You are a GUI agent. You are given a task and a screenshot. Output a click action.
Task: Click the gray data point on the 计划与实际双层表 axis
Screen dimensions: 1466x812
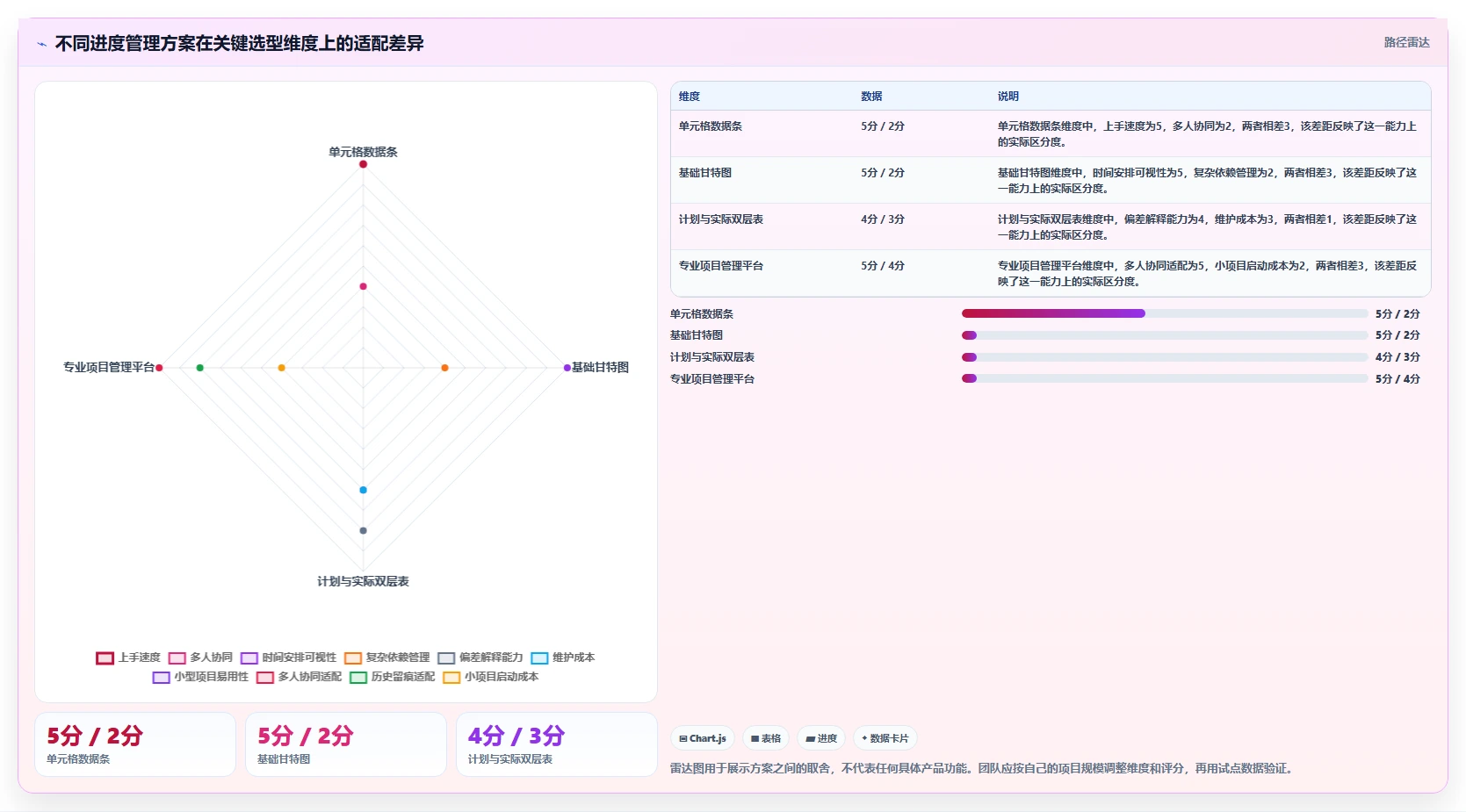[363, 530]
